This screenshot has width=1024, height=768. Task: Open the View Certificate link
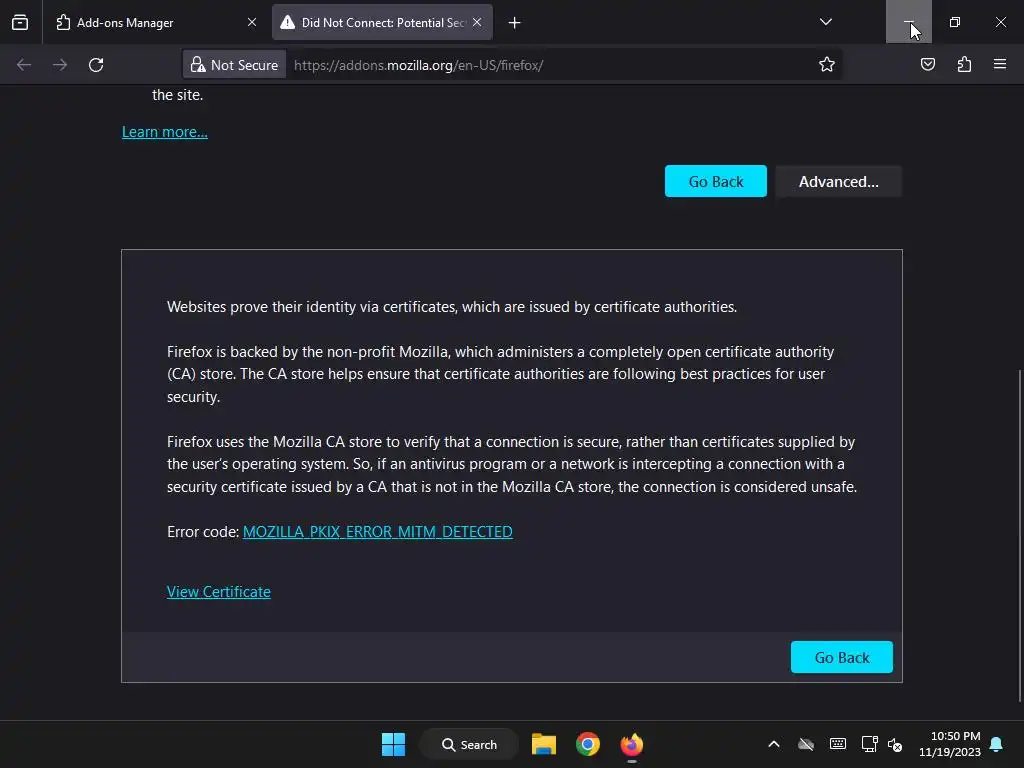(x=219, y=592)
